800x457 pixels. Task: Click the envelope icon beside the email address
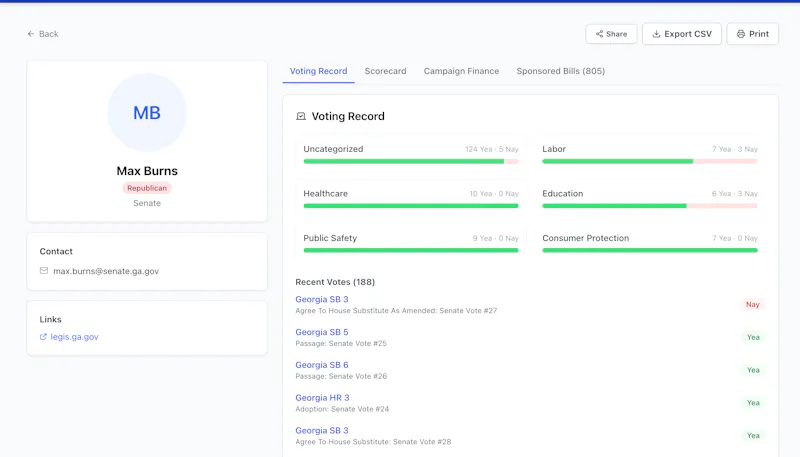pos(44,271)
